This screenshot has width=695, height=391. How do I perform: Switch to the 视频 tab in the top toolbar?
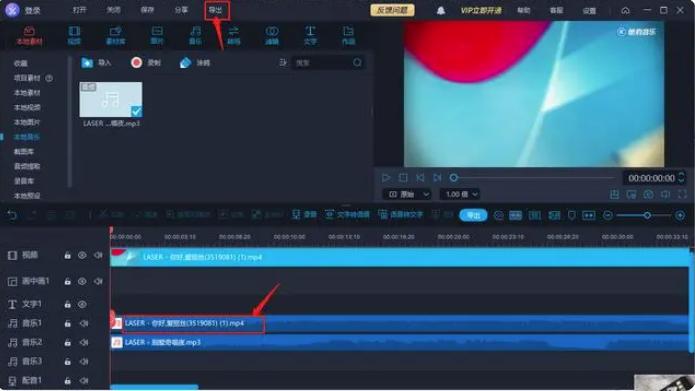[74, 35]
